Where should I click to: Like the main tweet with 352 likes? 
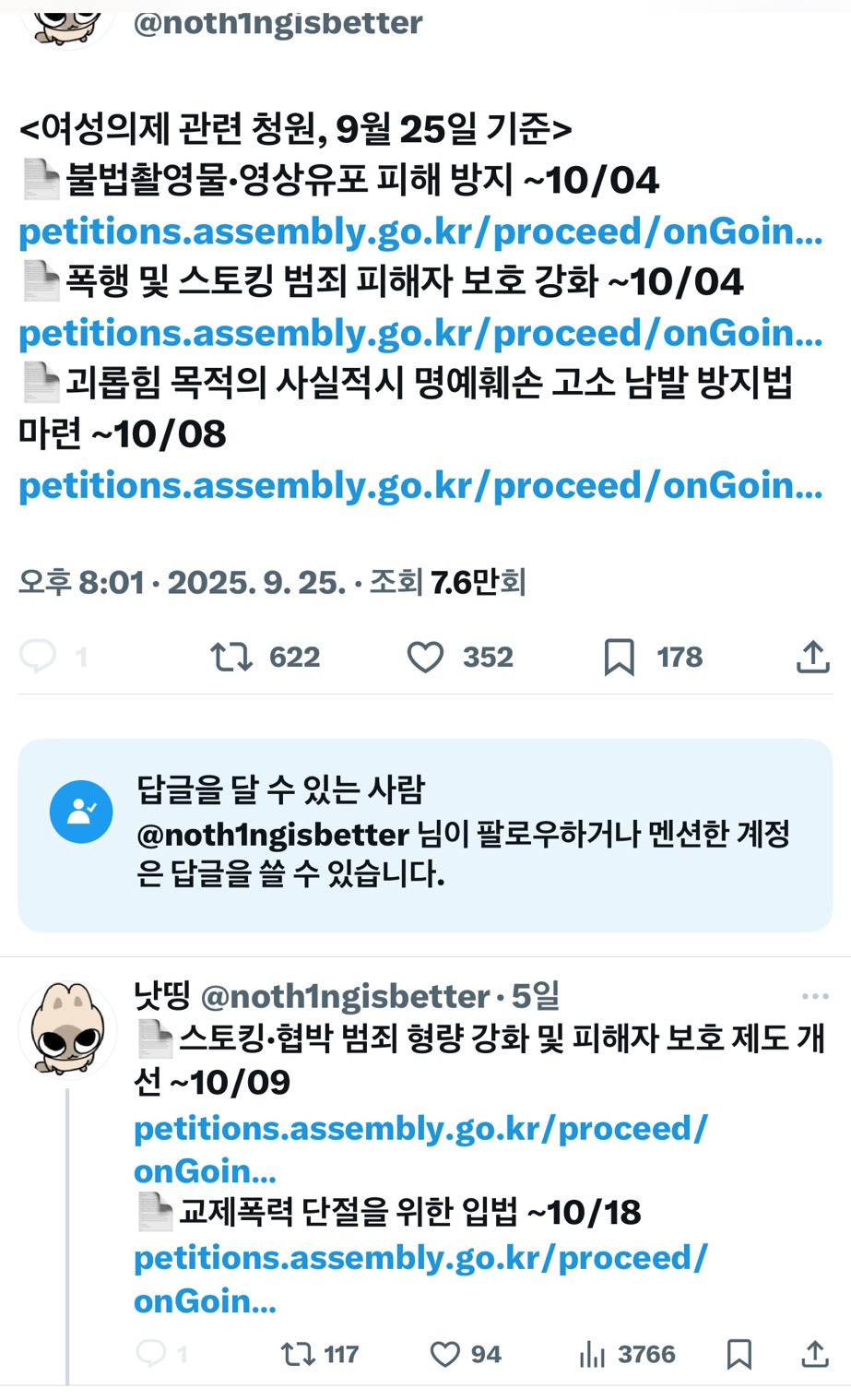[x=425, y=657]
